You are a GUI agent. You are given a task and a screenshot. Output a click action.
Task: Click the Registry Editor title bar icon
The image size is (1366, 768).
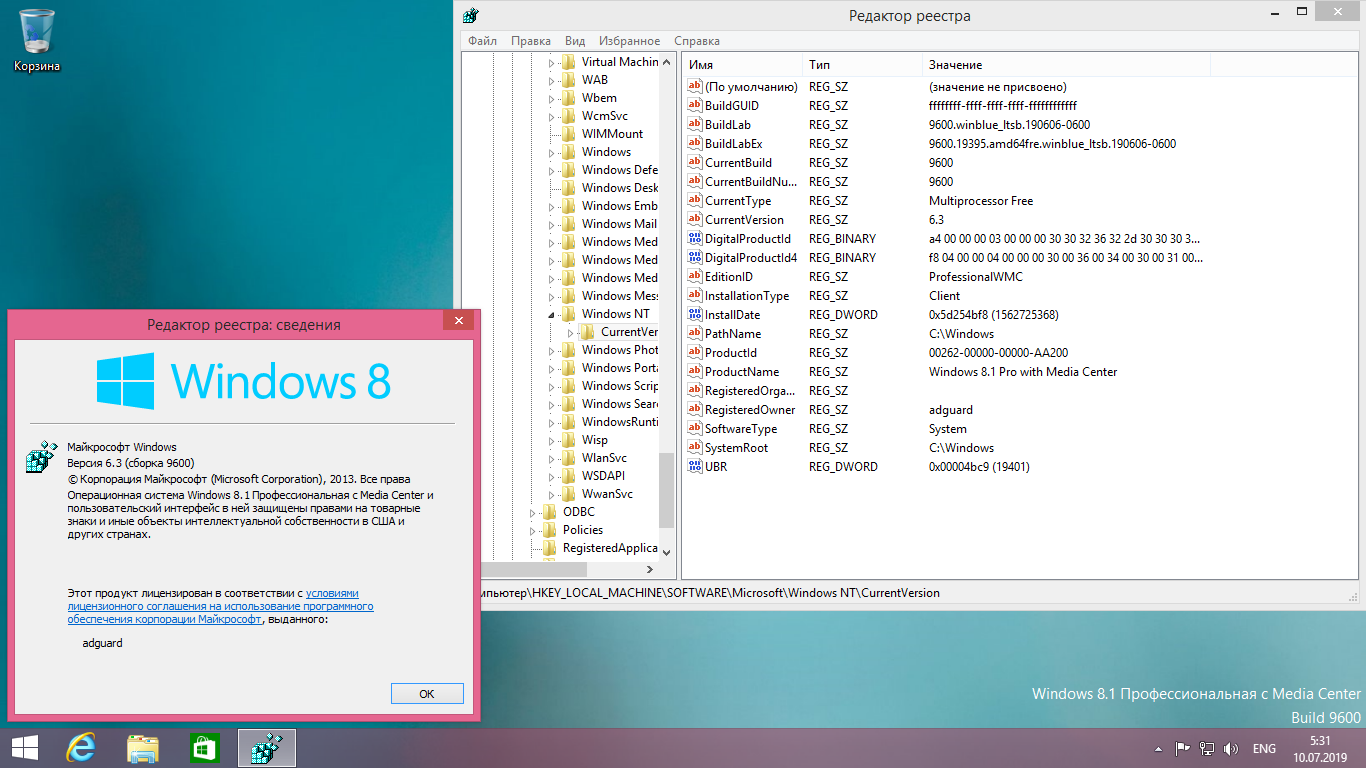471,15
